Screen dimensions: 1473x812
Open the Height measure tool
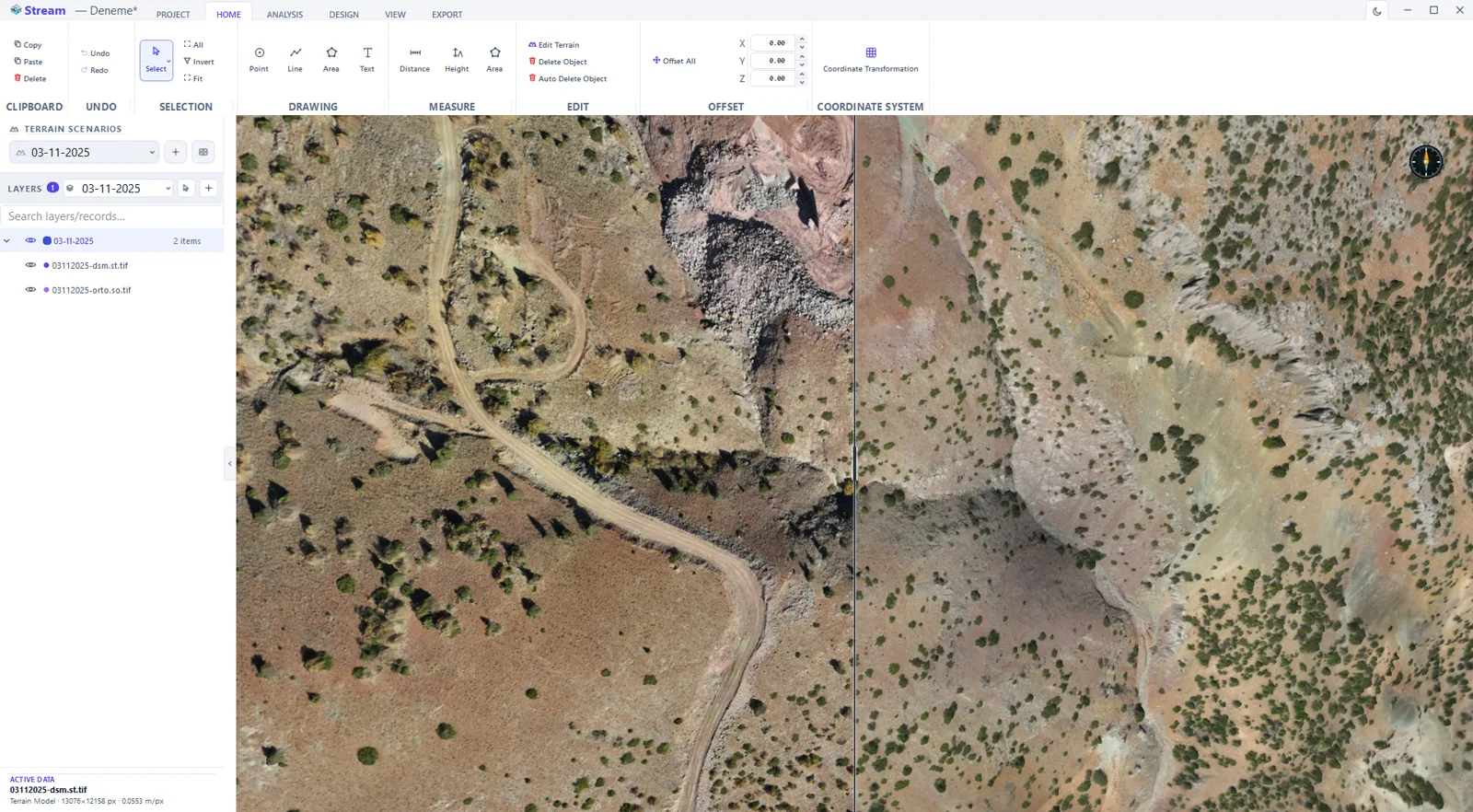click(x=457, y=59)
